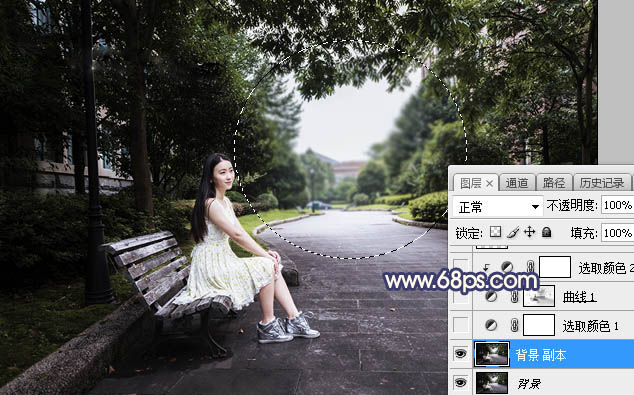634x395 pixels.
Task: Click the 填充 fill value field
Action: click(617, 232)
